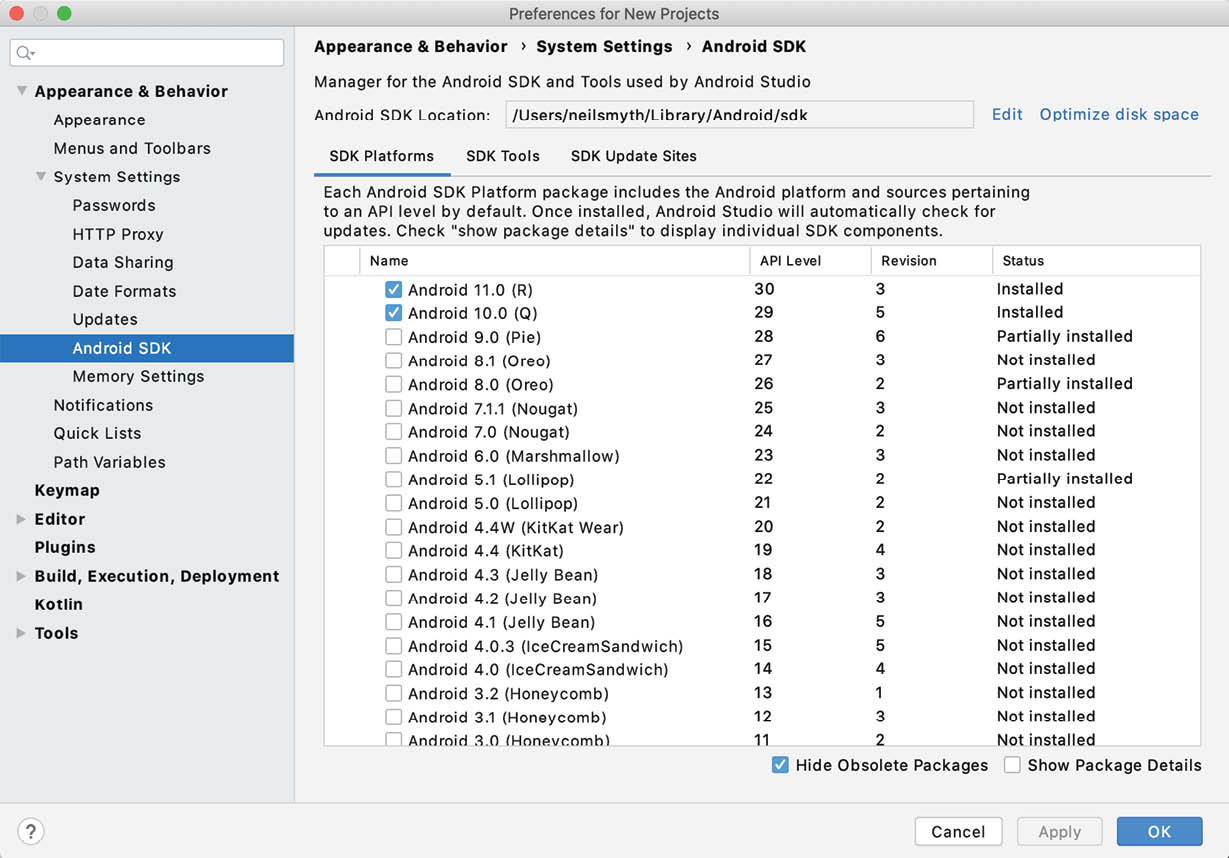Select Notifications in the sidebar
The width and height of the screenshot is (1229, 858).
[103, 405]
